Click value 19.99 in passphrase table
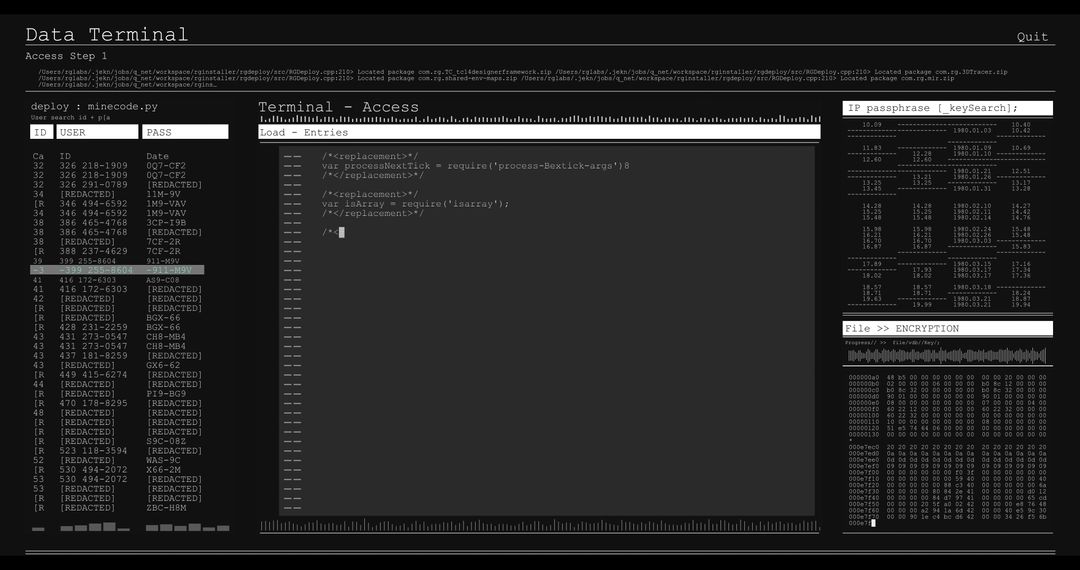This screenshot has height=570, width=1080. point(922,304)
